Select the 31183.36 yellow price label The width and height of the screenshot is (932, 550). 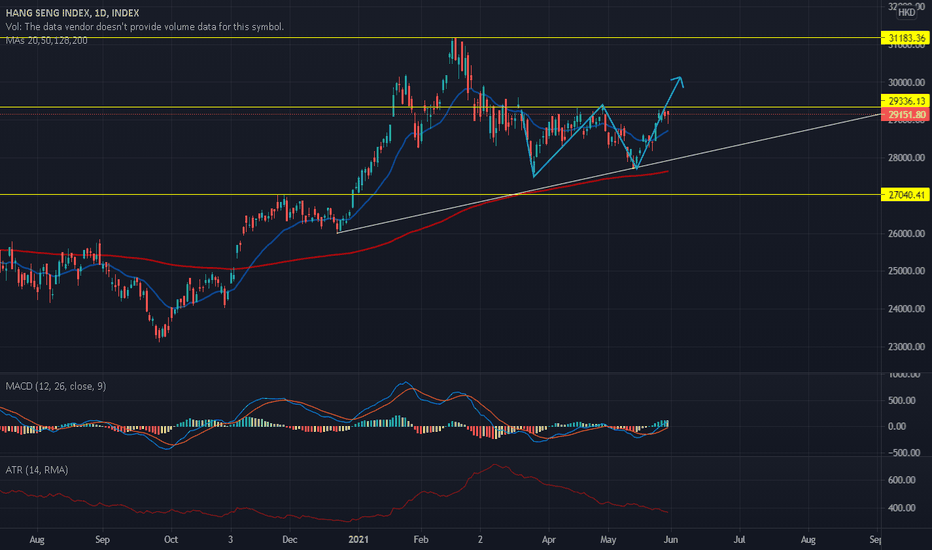[x=905, y=38]
